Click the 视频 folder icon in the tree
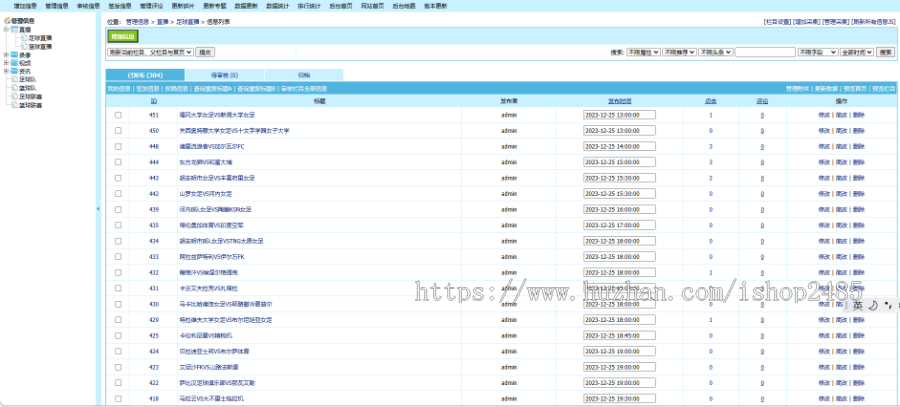Image resolution: width=900 pixels, height=407 pixels. point(14,63)
